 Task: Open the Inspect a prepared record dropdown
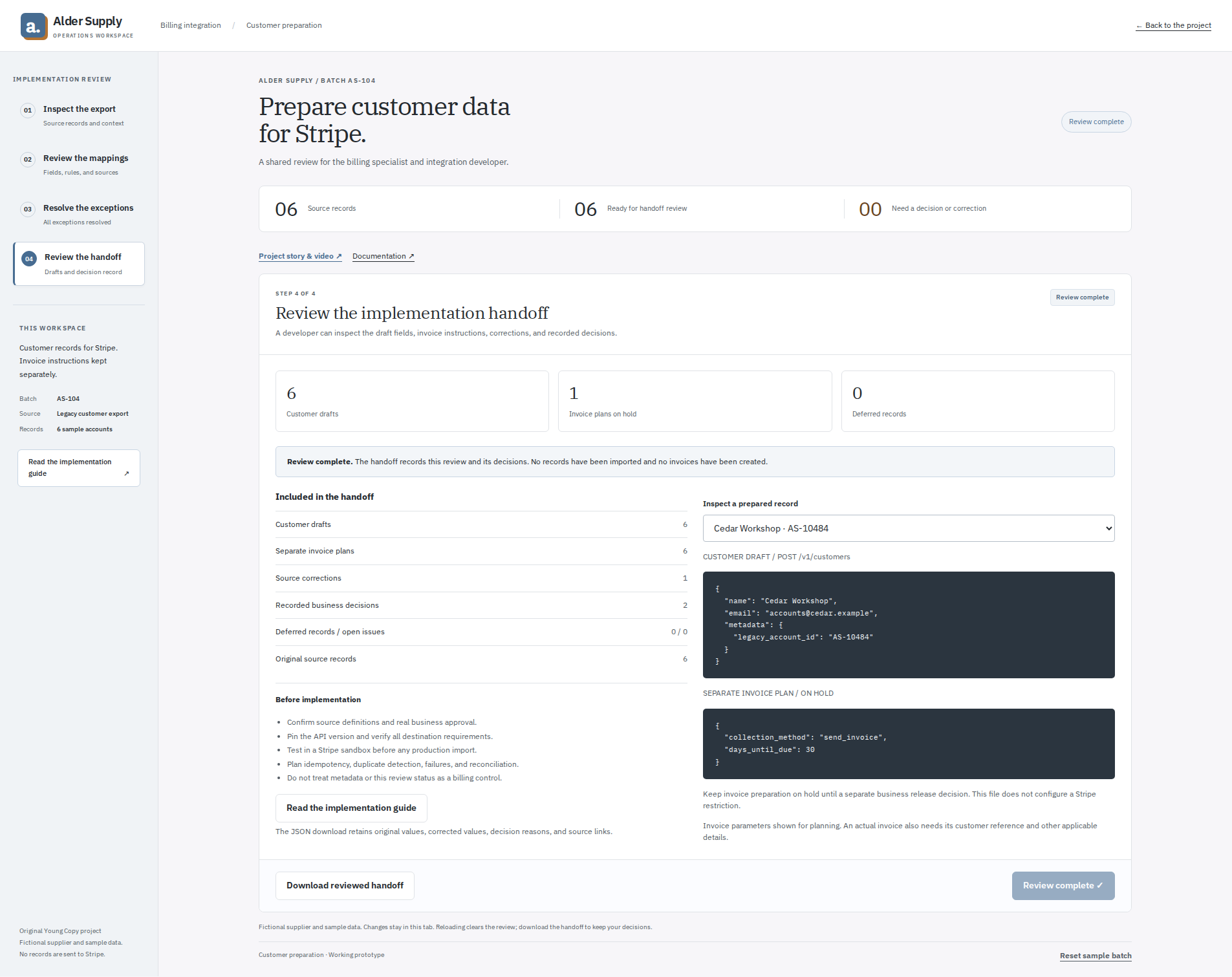point(909,528)
